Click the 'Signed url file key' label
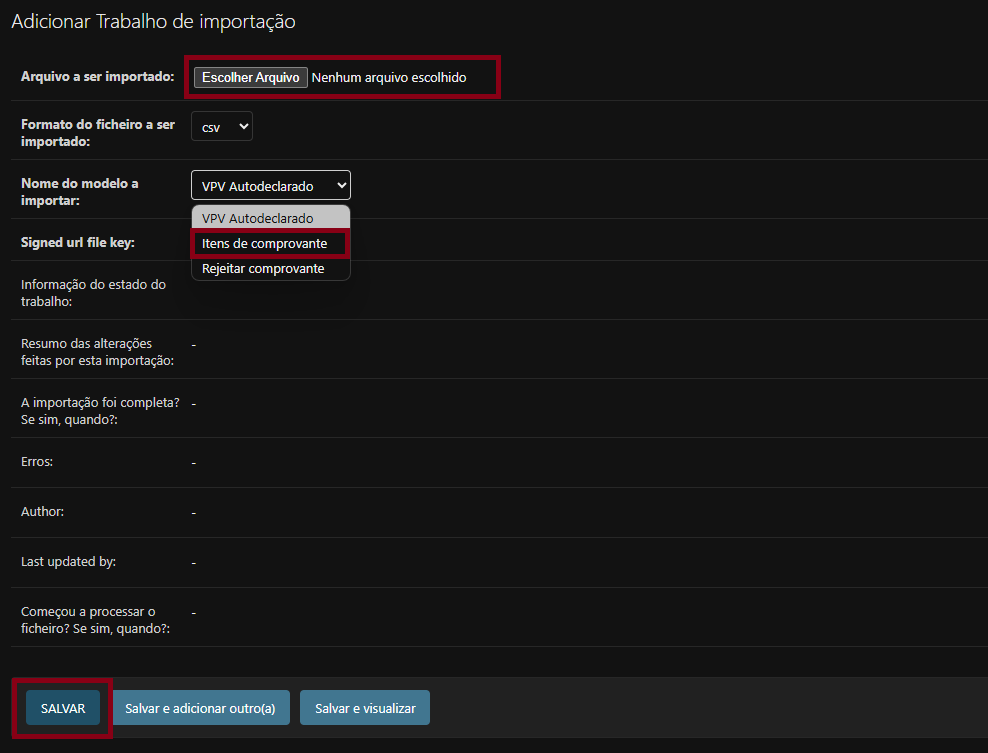Viewport: 988px width, 753px height. tap(78, 242)
